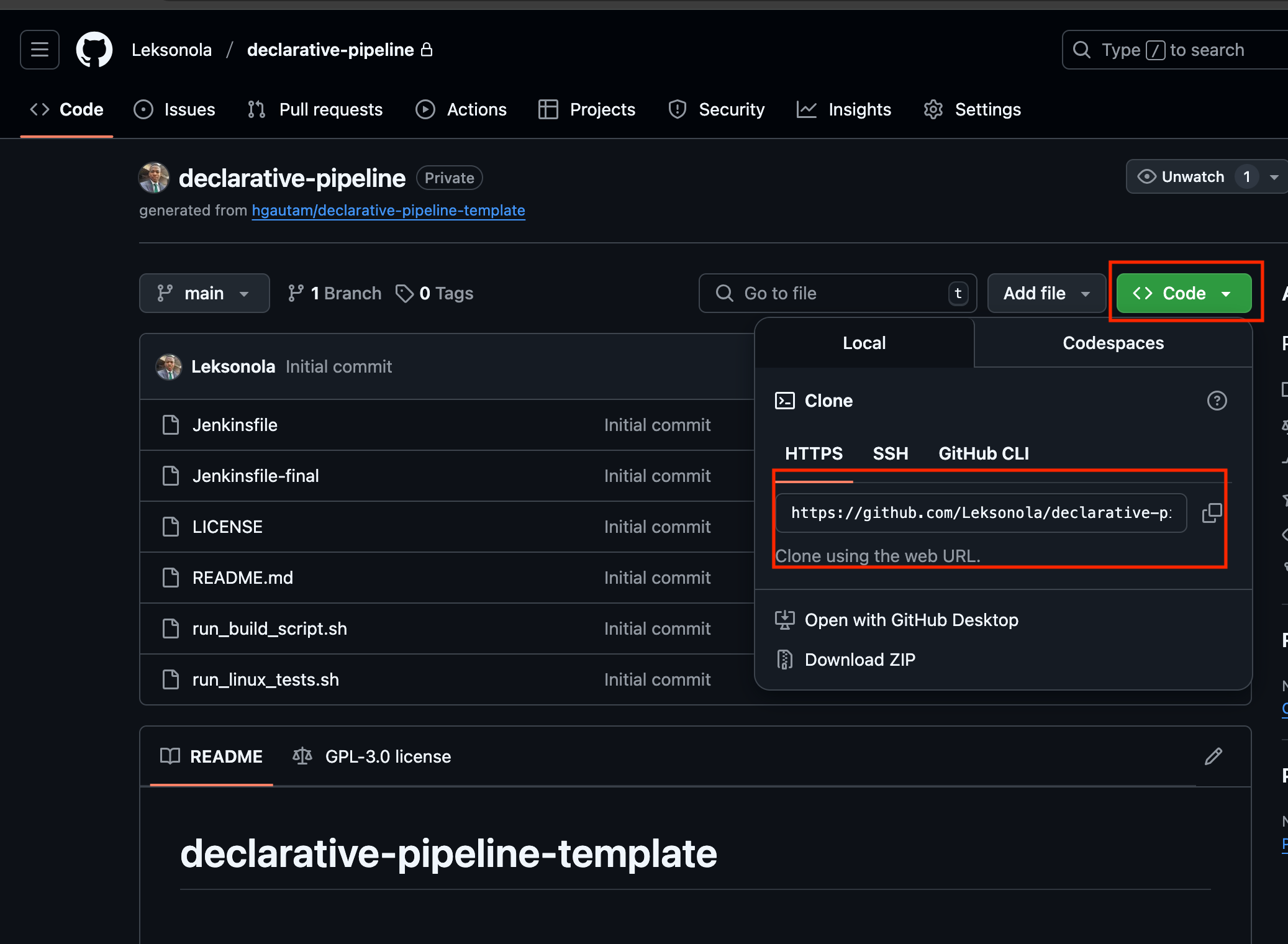The height and width of the screenshot is (944, 1288).
Task: Open the Unwatch options dropdown arrow
Action: (x=1274, y=177)
